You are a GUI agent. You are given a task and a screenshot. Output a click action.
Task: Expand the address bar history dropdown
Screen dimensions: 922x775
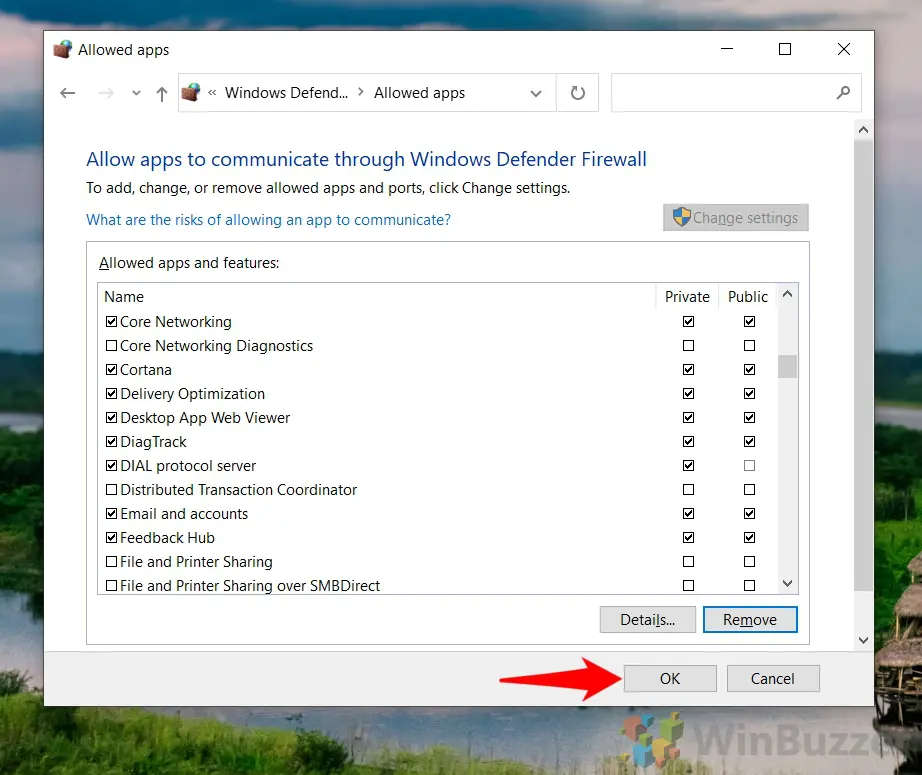536,93
